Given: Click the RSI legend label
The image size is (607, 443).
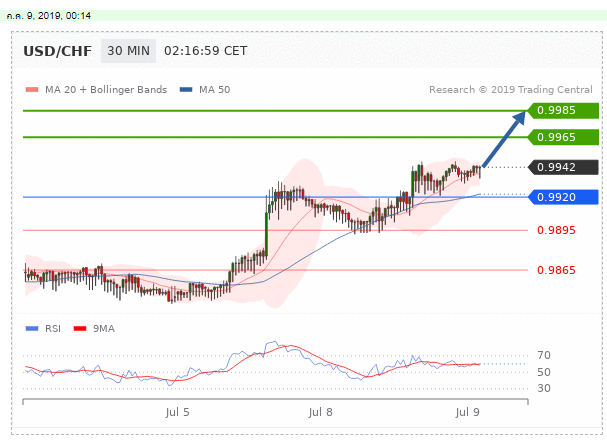Looking at the screenshot, I should 53,329.
